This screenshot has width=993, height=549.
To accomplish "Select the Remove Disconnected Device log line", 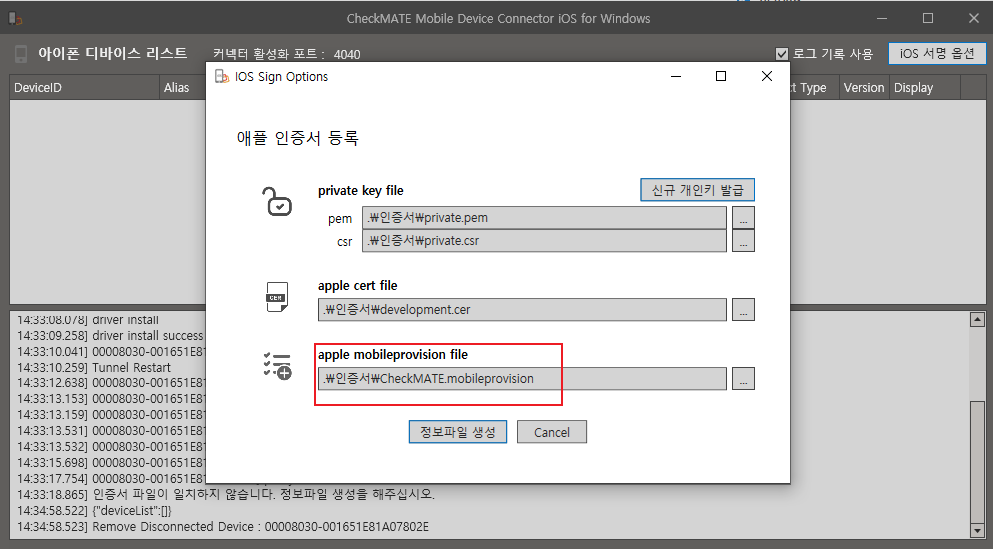I will (223, 527).
